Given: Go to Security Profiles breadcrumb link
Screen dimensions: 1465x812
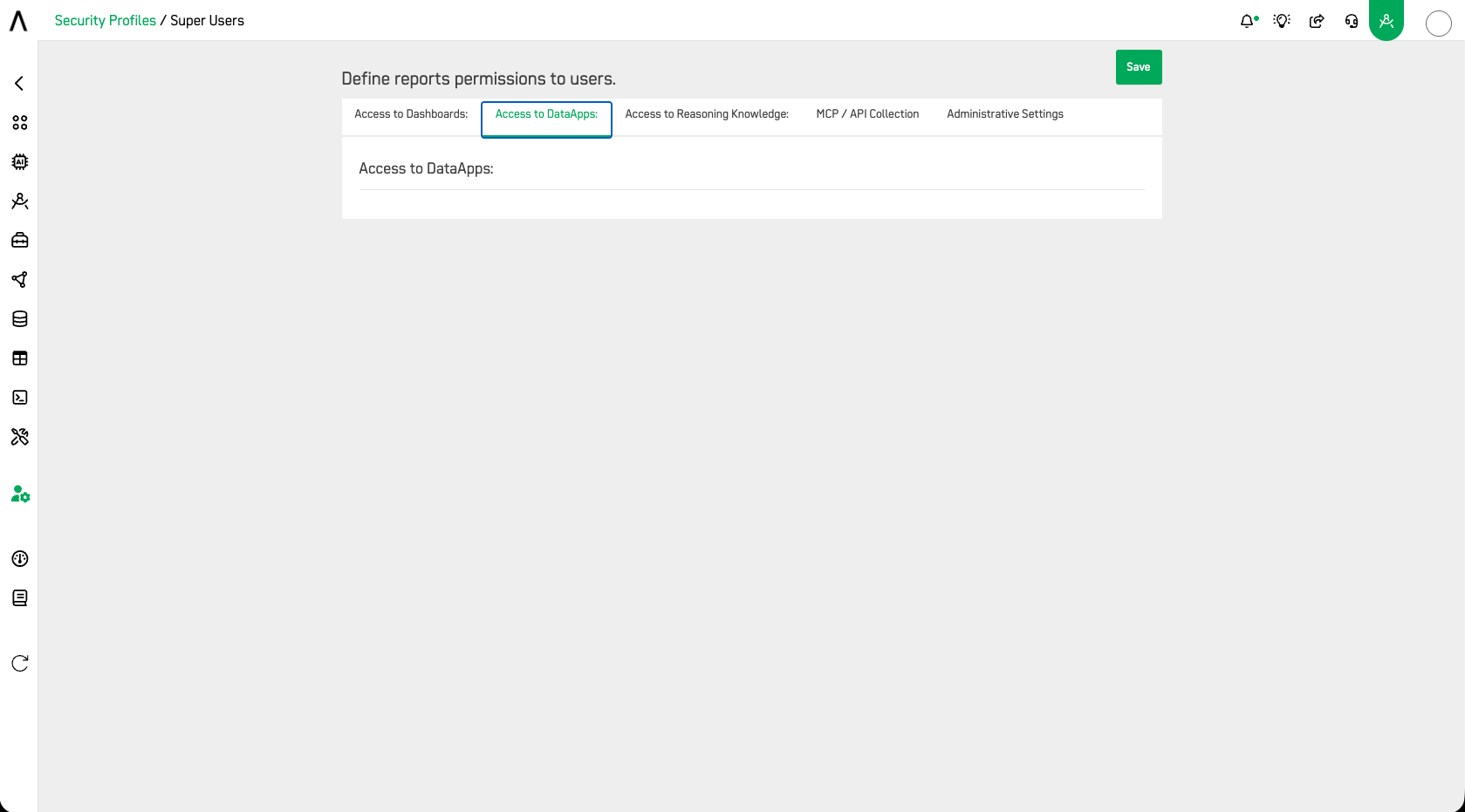Looking at the screenshot, I should [105, 21].
